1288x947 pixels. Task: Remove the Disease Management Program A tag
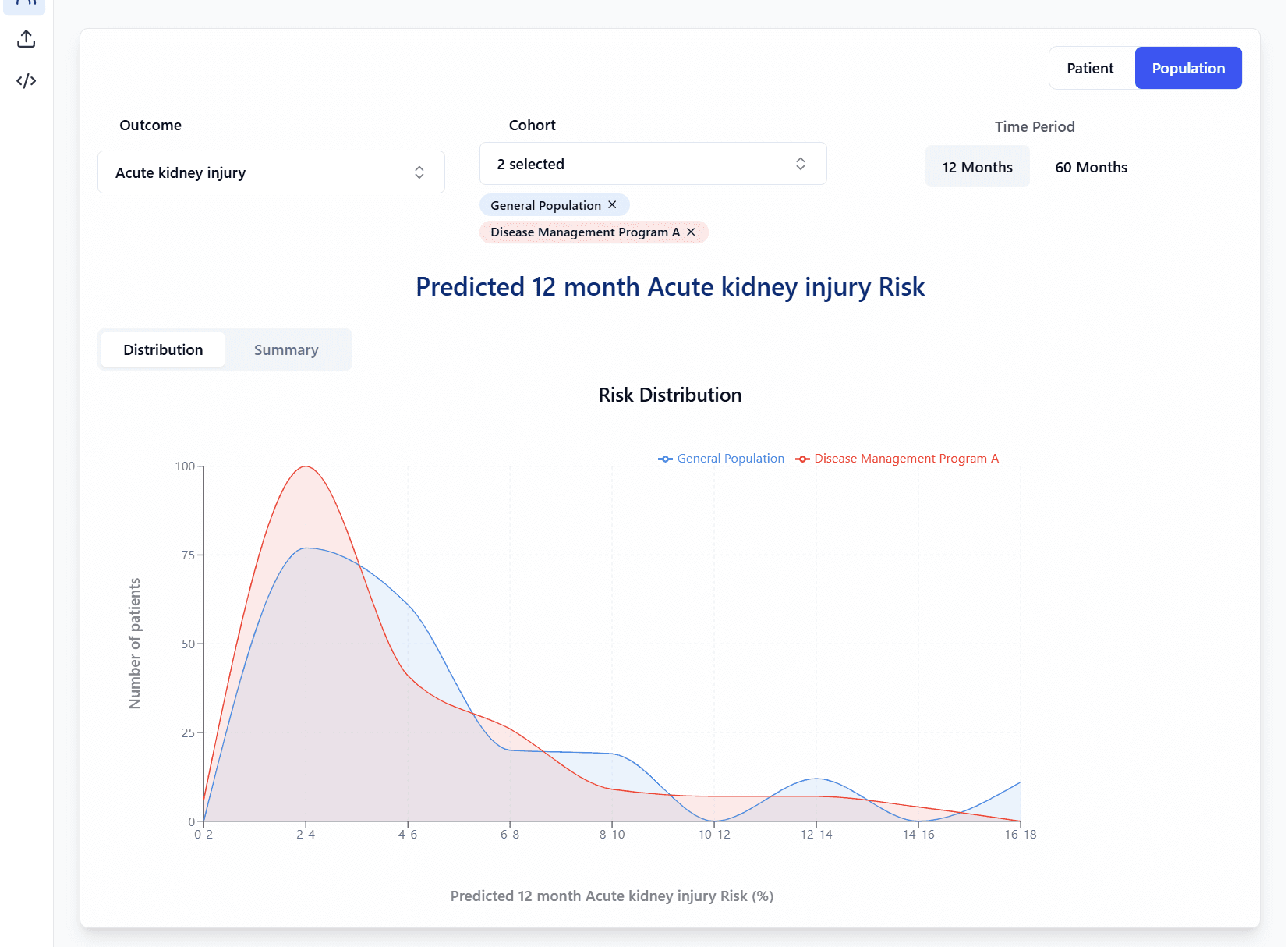point(691,232)
